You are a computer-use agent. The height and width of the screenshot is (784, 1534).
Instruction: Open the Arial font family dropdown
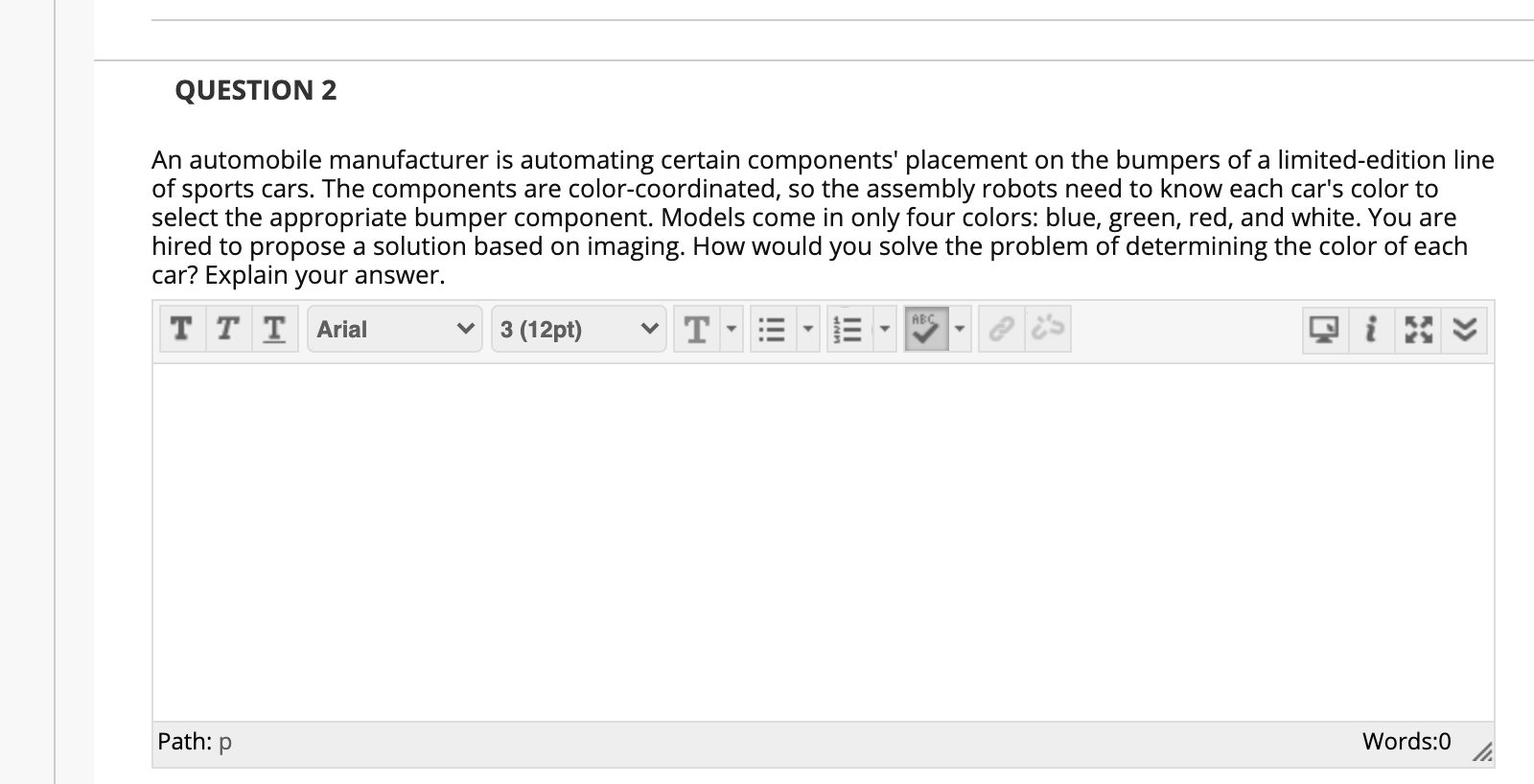(395, 330)
